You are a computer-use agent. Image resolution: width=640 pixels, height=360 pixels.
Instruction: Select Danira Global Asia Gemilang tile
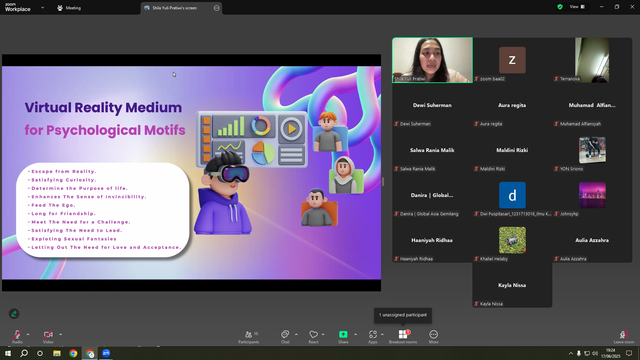(432, 195)
